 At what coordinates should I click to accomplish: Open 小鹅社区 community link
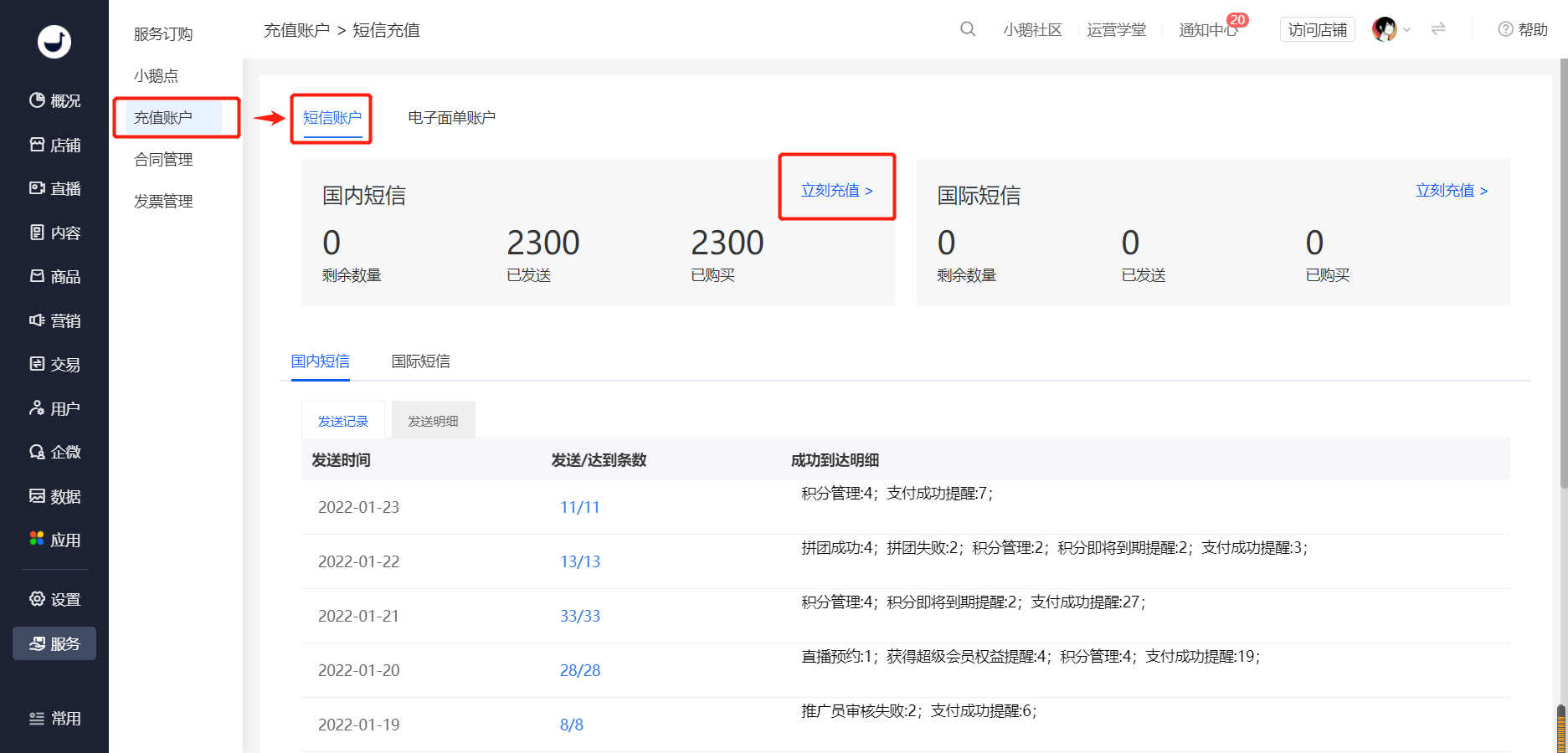[1032, 29]
